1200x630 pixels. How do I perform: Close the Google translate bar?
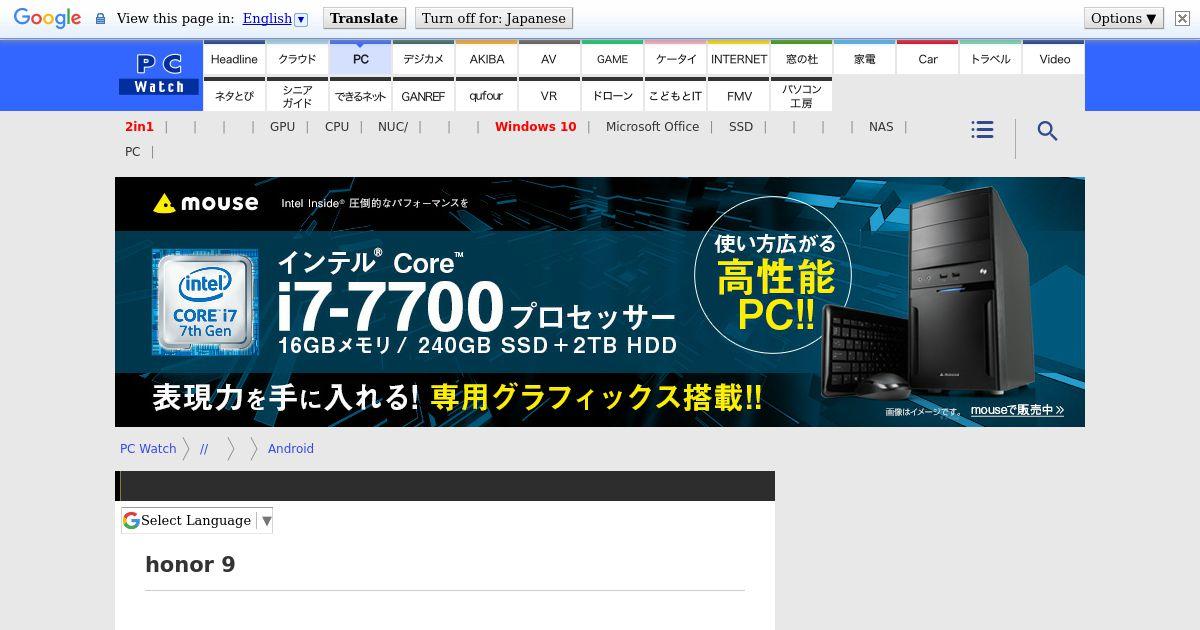click(x=1182, y=18)
